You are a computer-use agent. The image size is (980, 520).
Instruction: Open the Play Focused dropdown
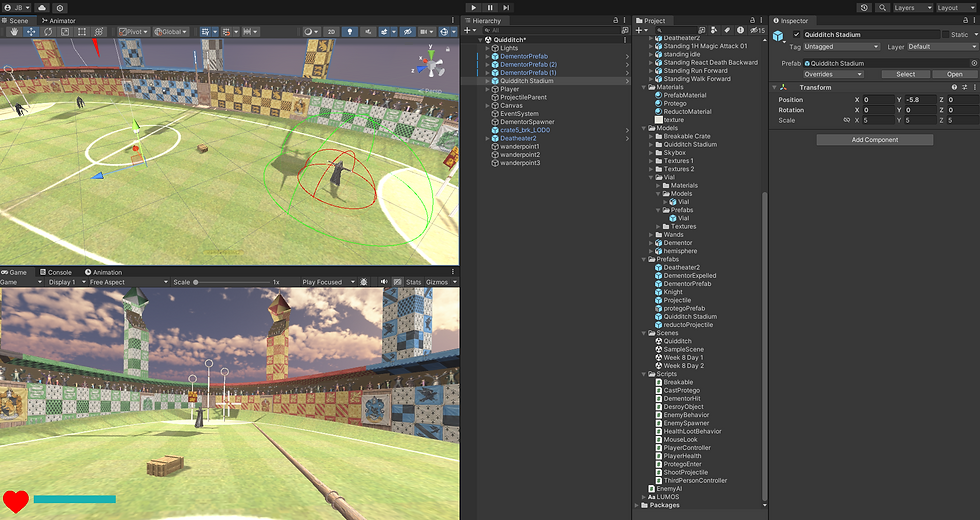[328, 282]
